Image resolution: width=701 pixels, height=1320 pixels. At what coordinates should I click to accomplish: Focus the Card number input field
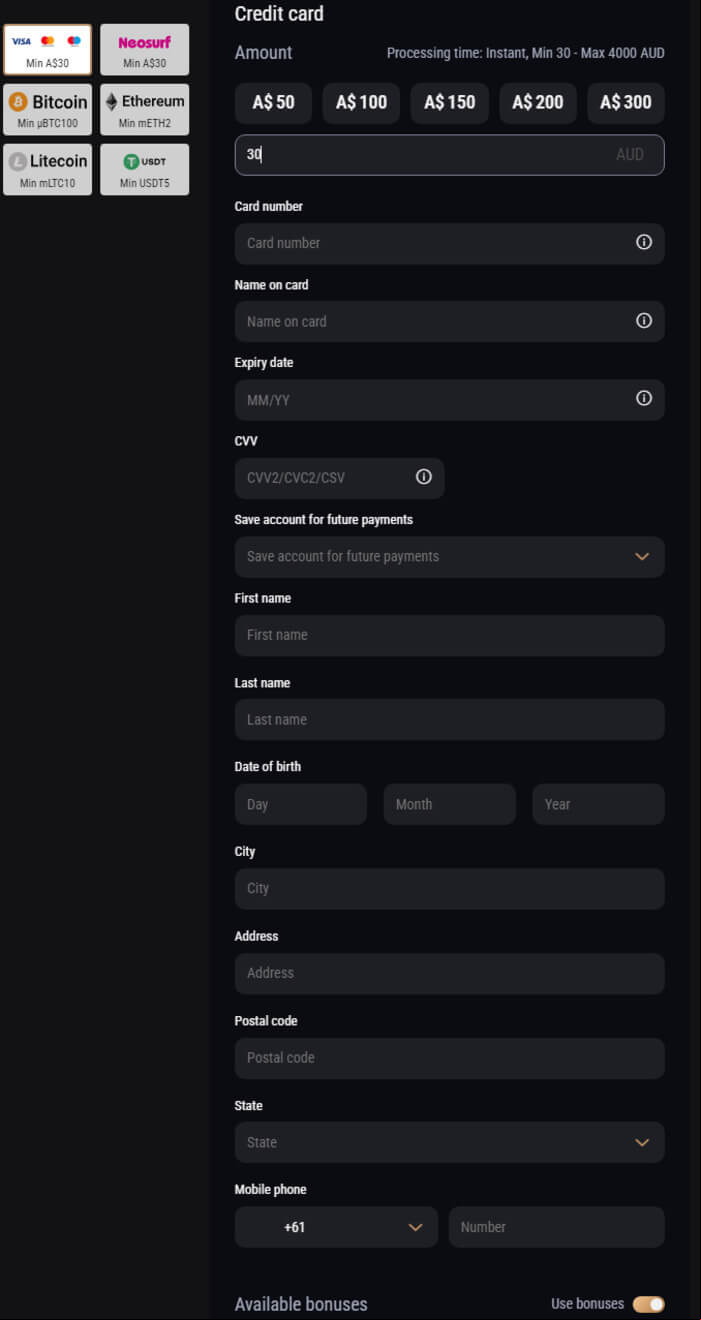pyautogui.click(x=449, y=243)
